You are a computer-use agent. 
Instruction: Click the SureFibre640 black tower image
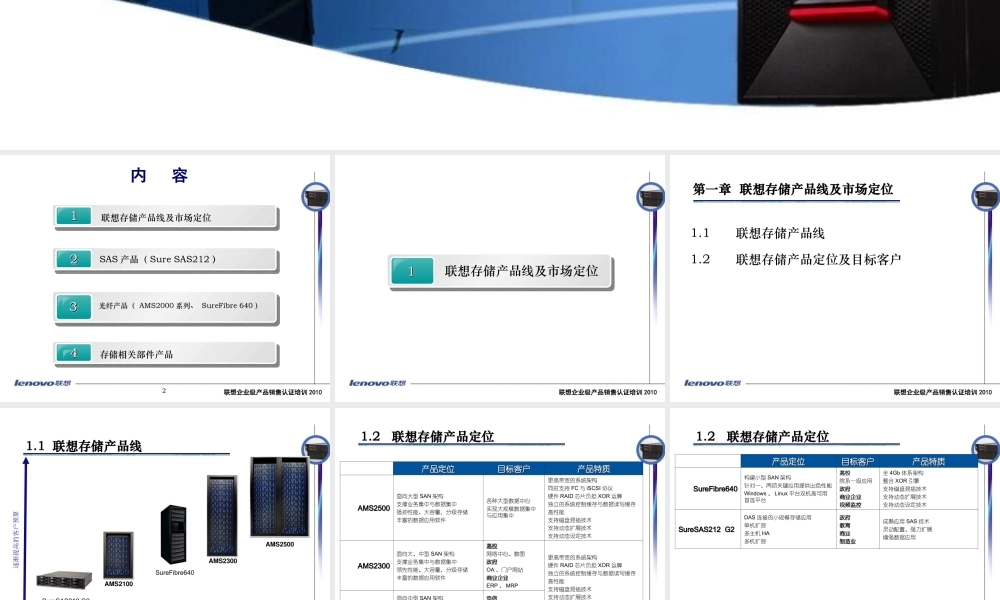click(x=173, y=534)
